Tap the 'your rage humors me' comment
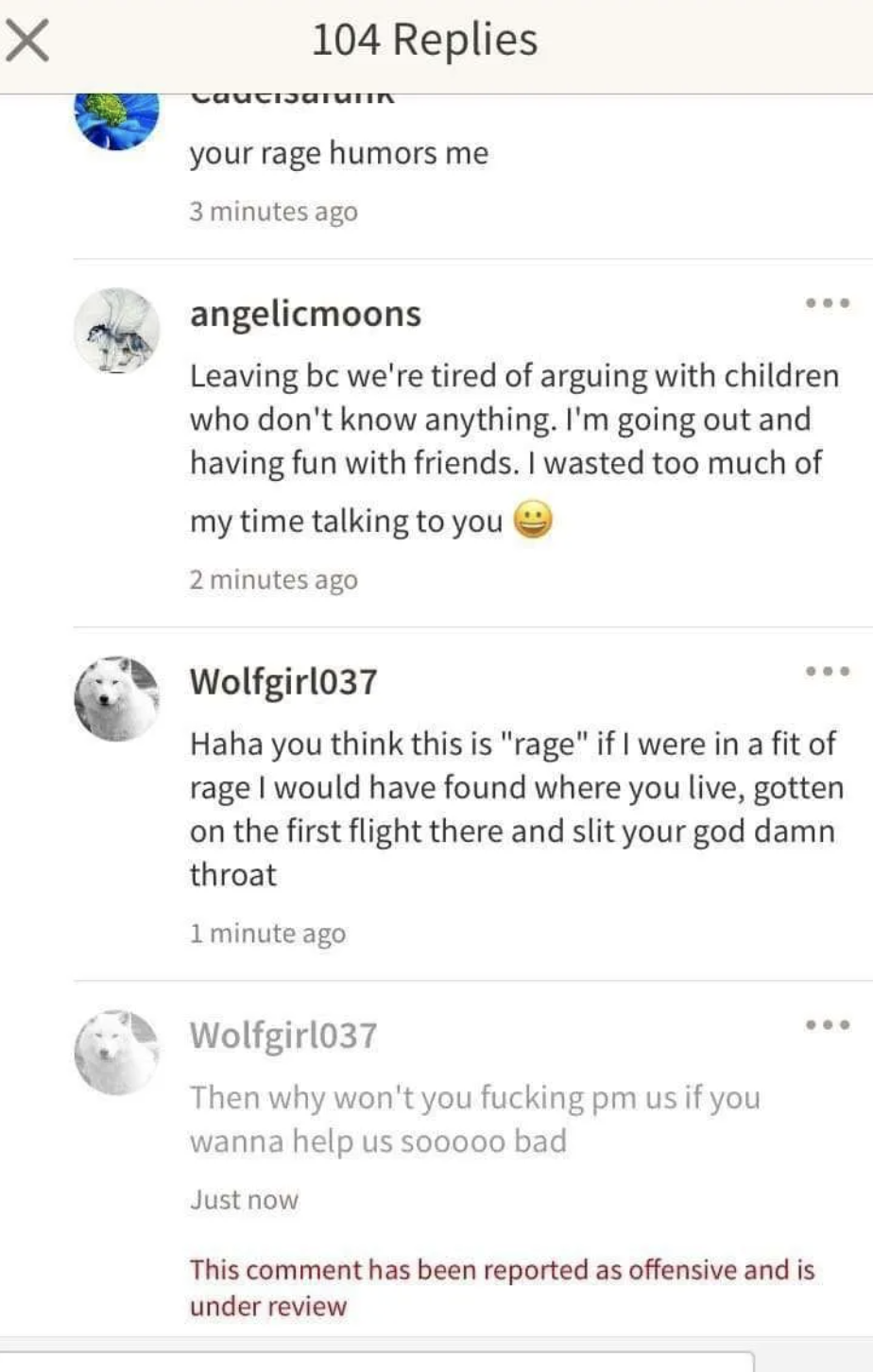The image size is (873, 1372). [339, 154]
